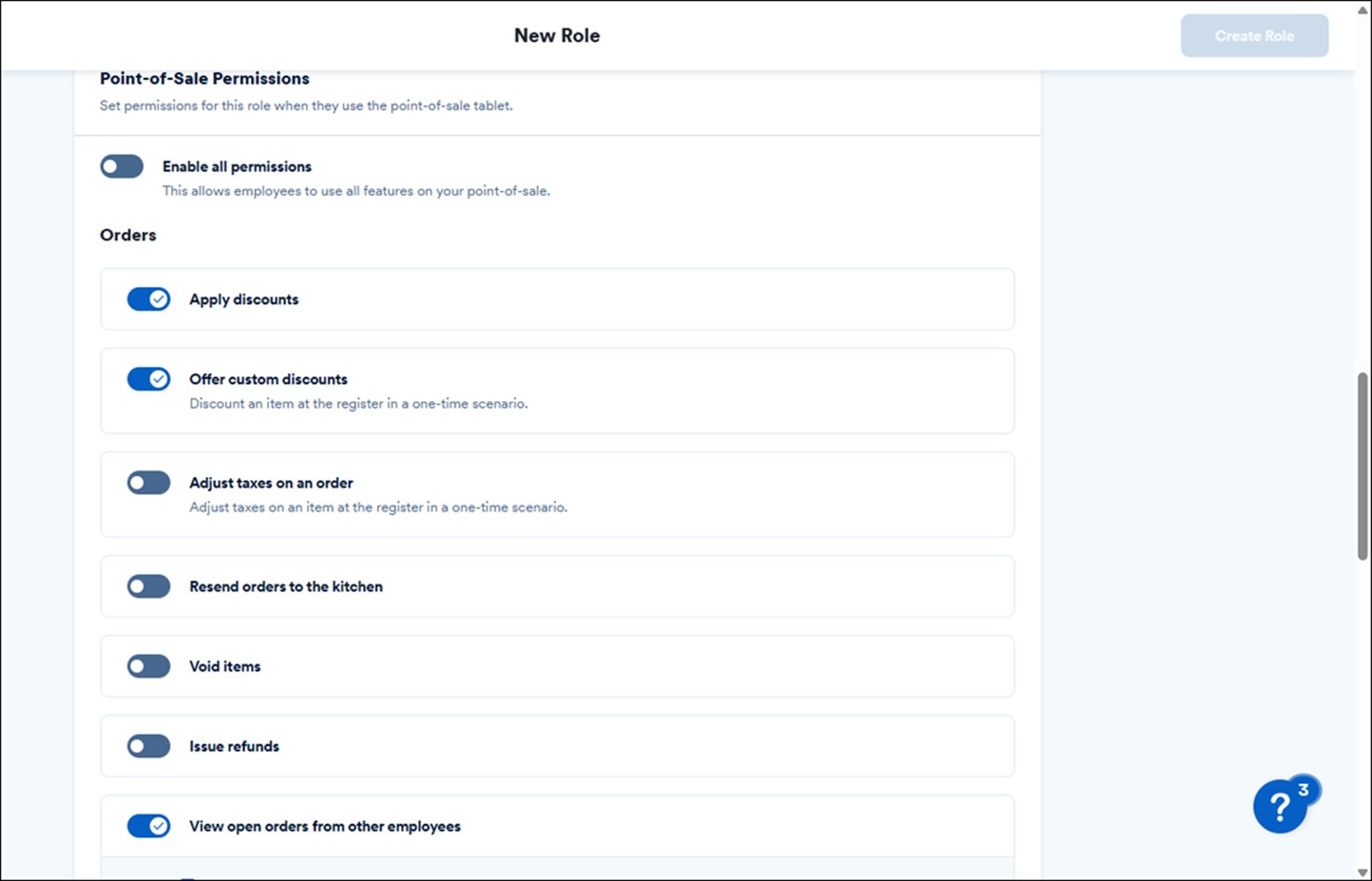
Task: Click the notification badge showing 3
Action: (1303, 790)
